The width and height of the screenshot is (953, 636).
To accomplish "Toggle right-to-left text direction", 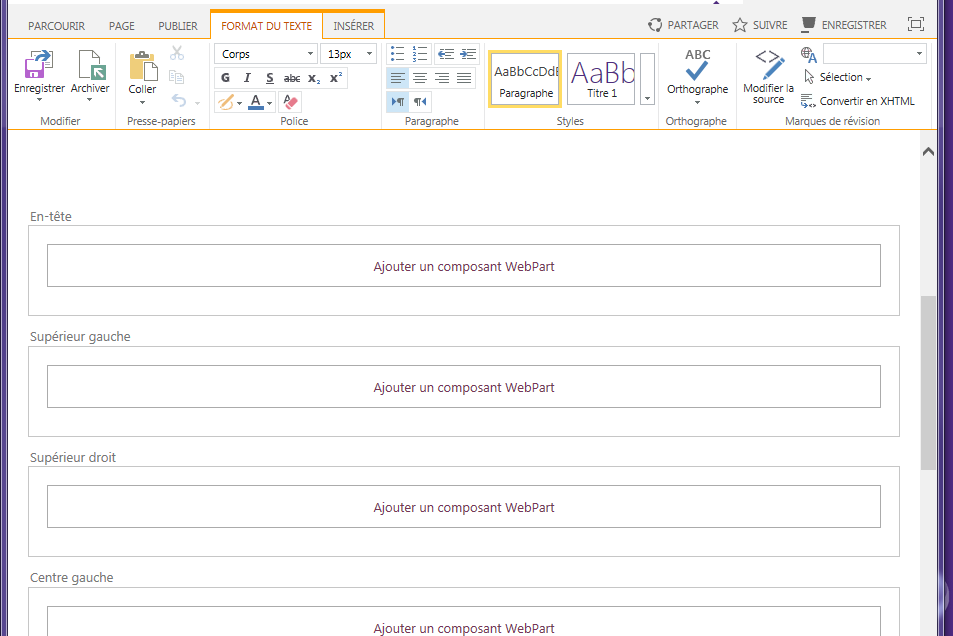I will point(420,102).
